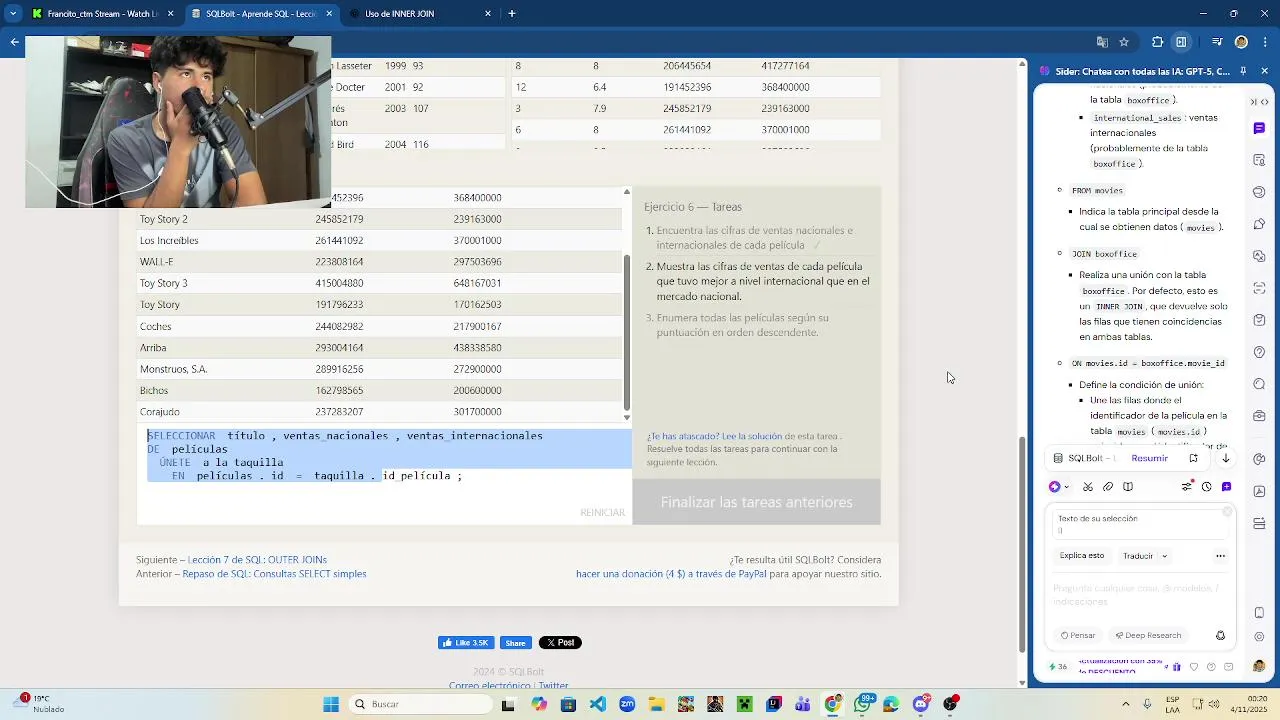Open Visual Studio Code from the taskbar
The height and width of the screenshot is (720, 1280).
click(597, 704)
